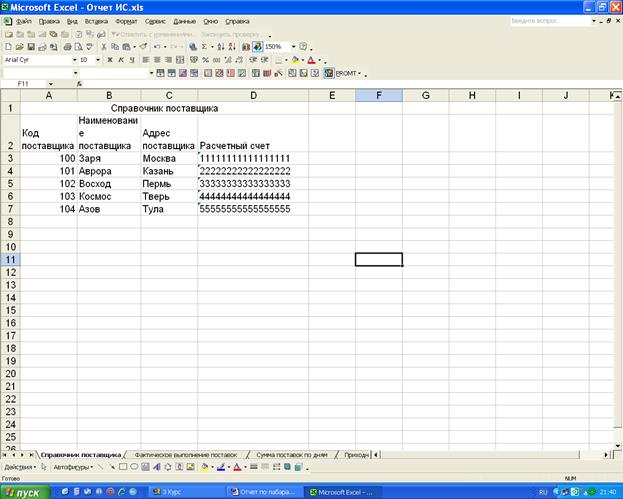Open the Chart Wizard icon

coord(246,47)
